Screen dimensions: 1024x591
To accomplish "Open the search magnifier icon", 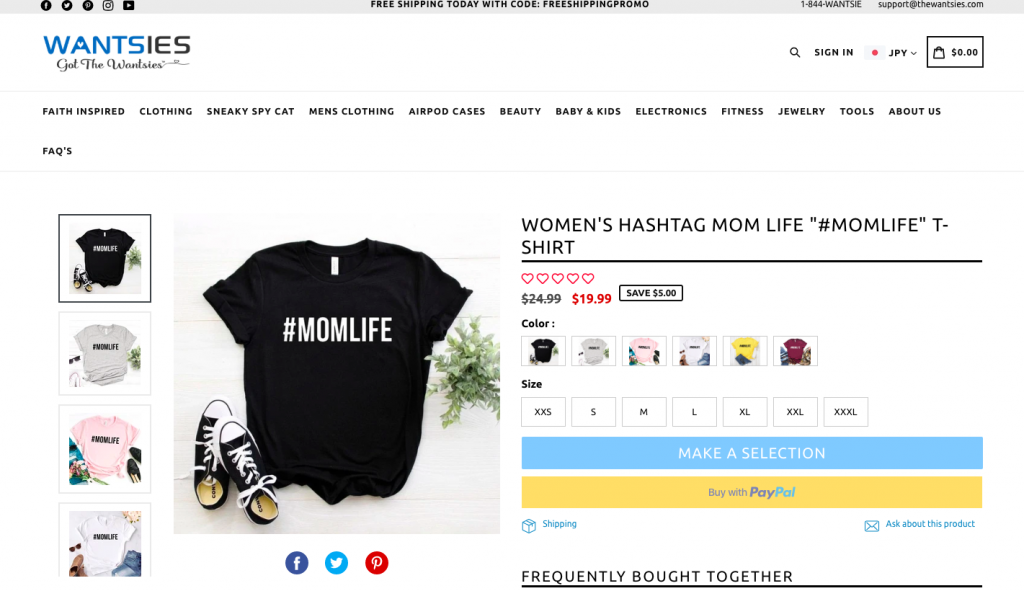I will 795,52.
